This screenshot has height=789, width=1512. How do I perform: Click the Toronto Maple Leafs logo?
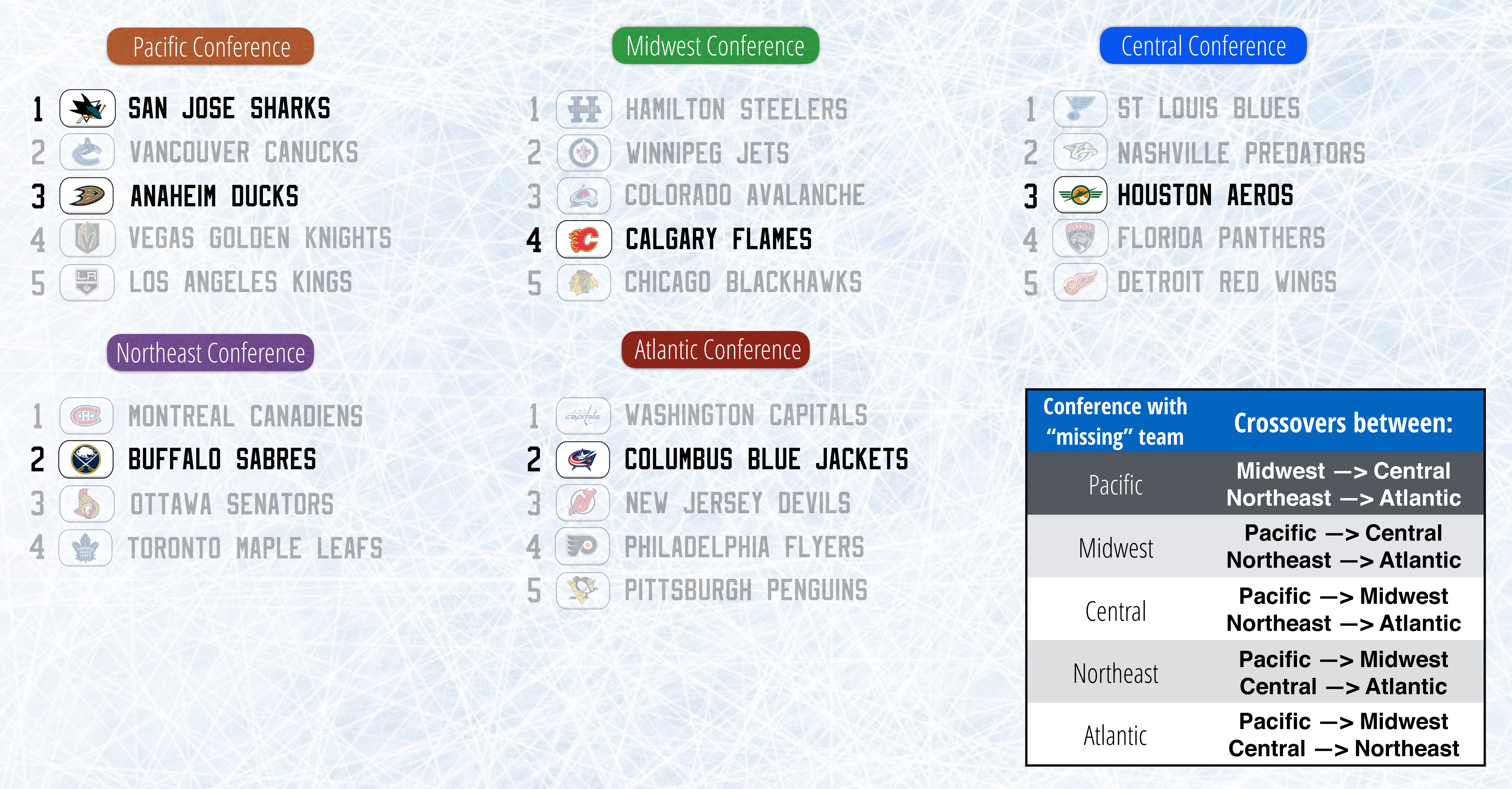pyautogui.click(x=86, y=548)
